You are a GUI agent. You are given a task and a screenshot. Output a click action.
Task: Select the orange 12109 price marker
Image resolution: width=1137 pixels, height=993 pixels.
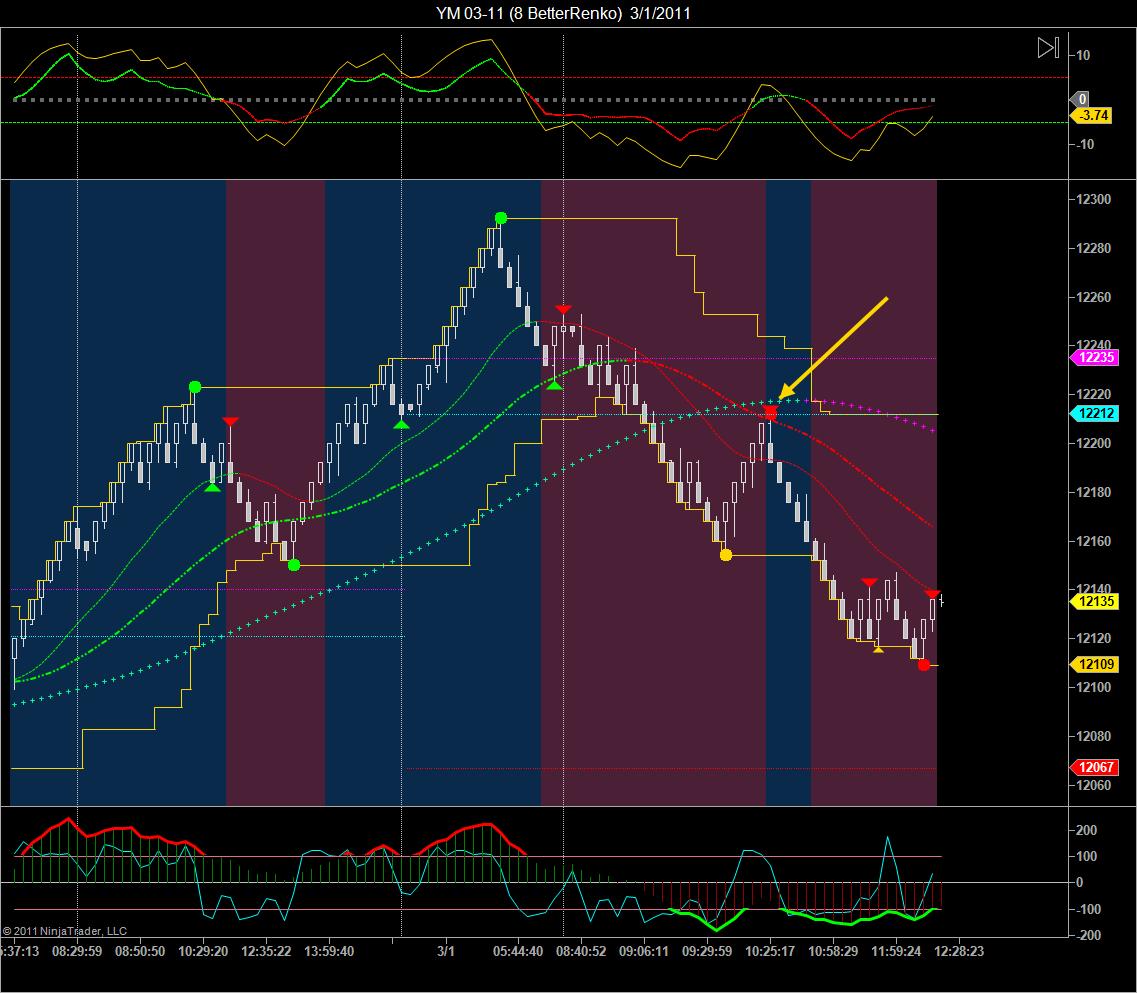coord(1095,664)
